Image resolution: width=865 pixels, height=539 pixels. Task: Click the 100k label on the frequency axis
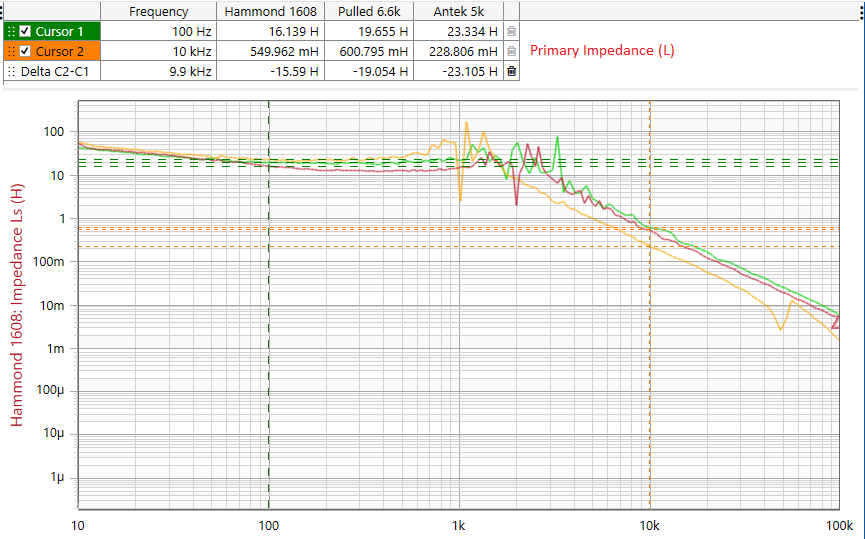(839, 526)
